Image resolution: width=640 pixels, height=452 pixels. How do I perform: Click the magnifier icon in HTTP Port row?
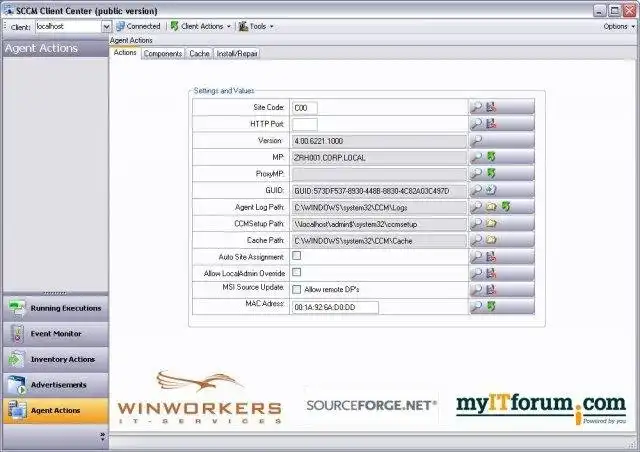[476, 123]
